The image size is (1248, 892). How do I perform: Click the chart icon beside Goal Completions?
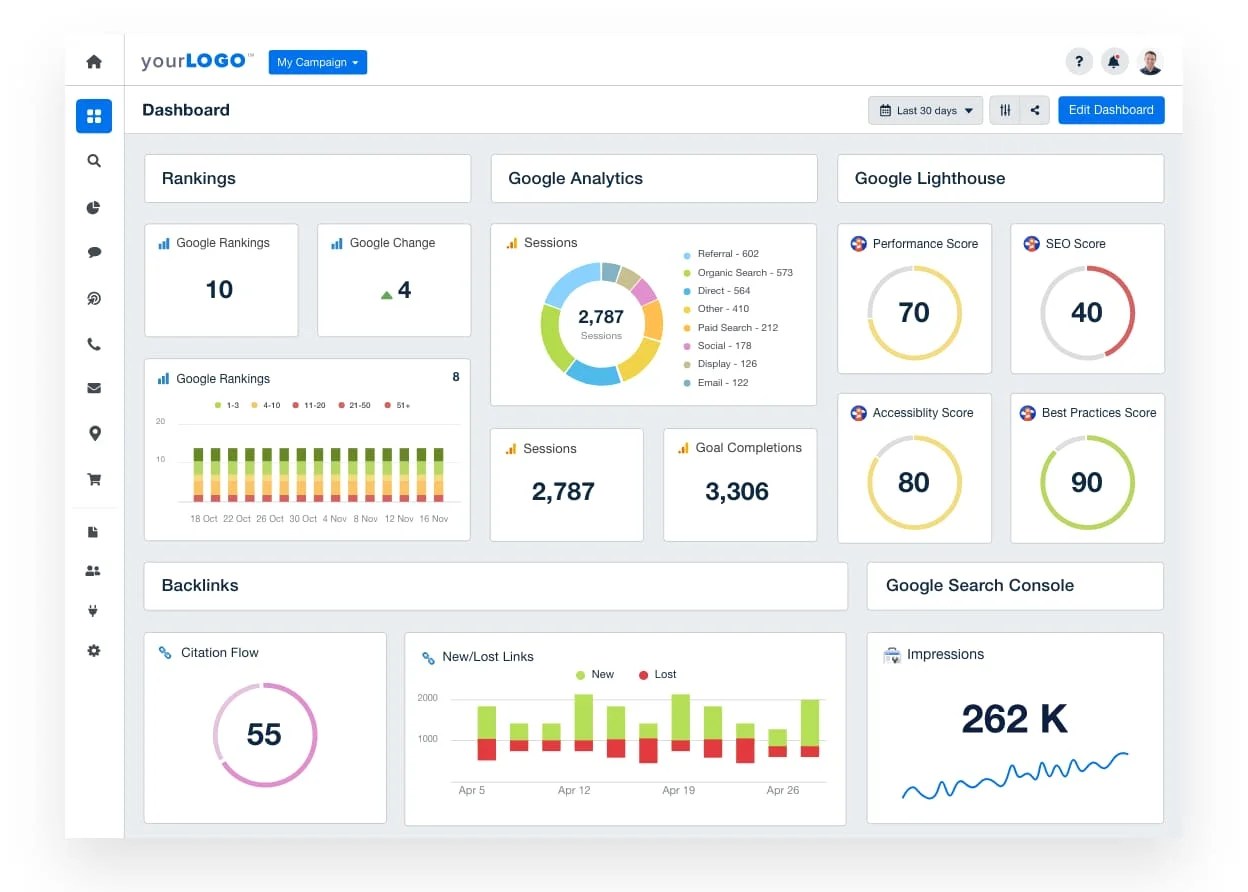pos(683,448)
